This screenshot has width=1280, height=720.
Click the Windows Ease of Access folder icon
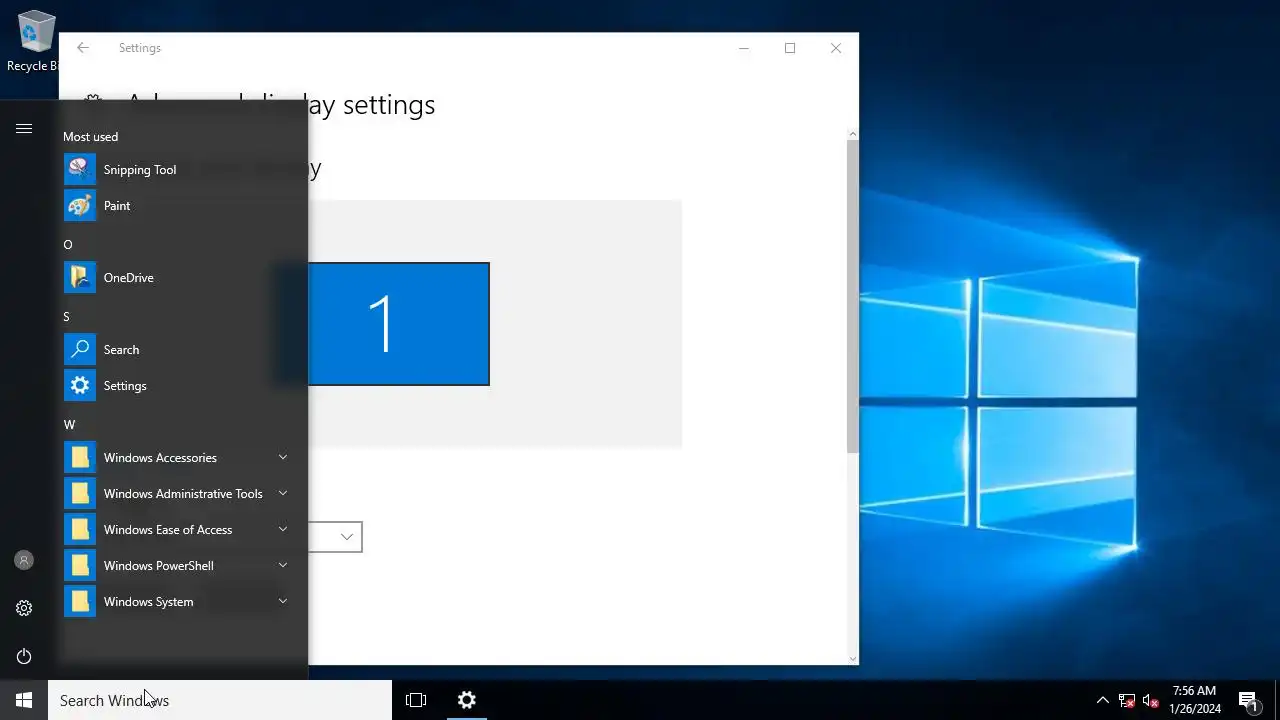tap(80, 530)
